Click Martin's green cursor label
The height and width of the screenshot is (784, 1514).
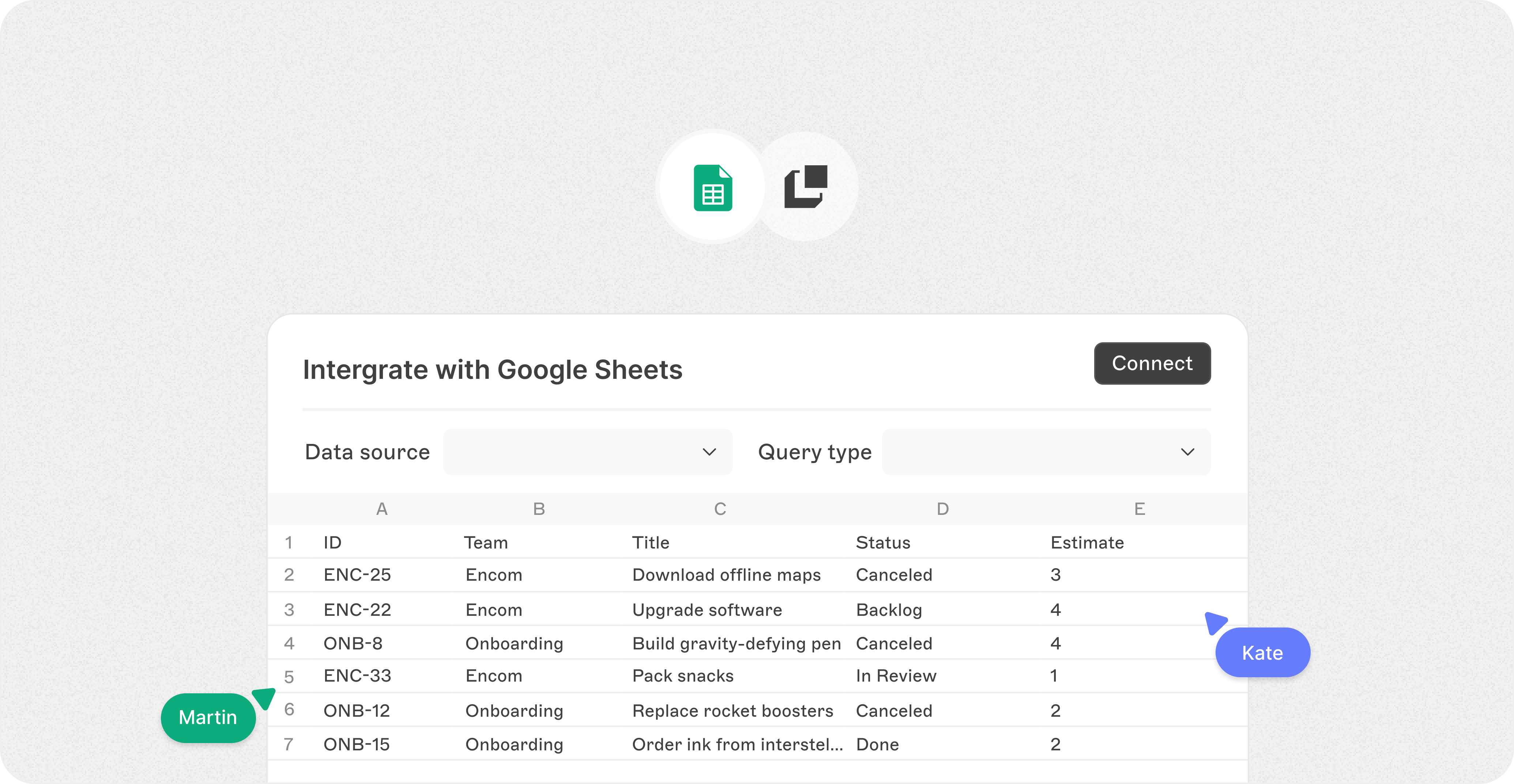(208, 717)
